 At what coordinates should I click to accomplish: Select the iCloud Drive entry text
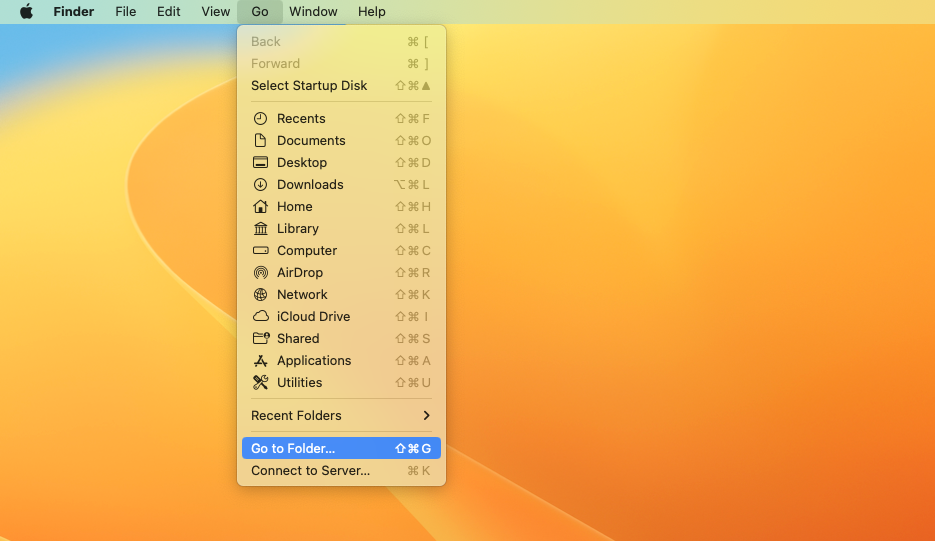click(314, 316)
